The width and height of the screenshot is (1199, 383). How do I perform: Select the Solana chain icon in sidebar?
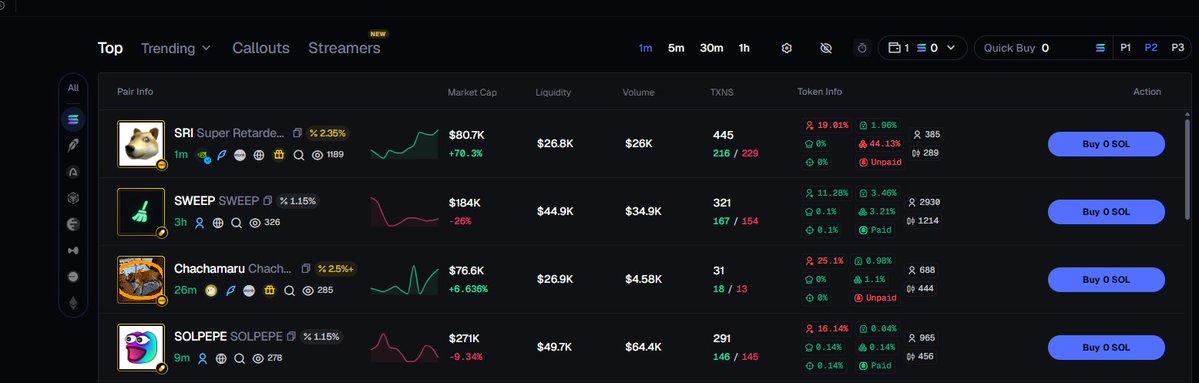tap(73, 118)
